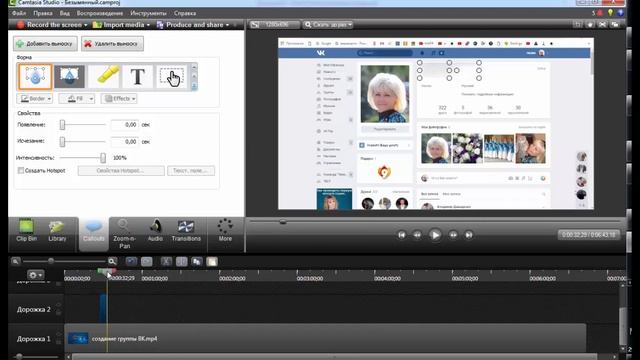Expand the callout shapes gallery list

click(194, 86)
